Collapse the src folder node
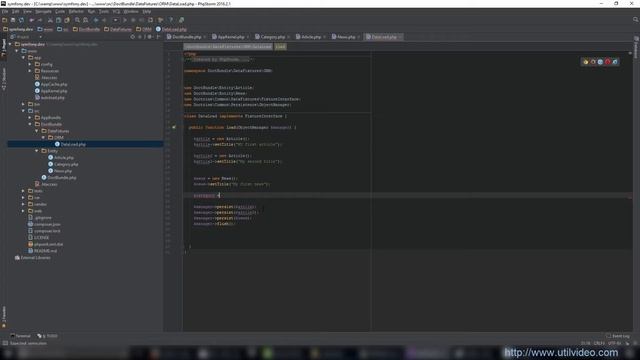The height and width of the screenshot is (360, 640). pyautogui.click(x=23, y=111)
